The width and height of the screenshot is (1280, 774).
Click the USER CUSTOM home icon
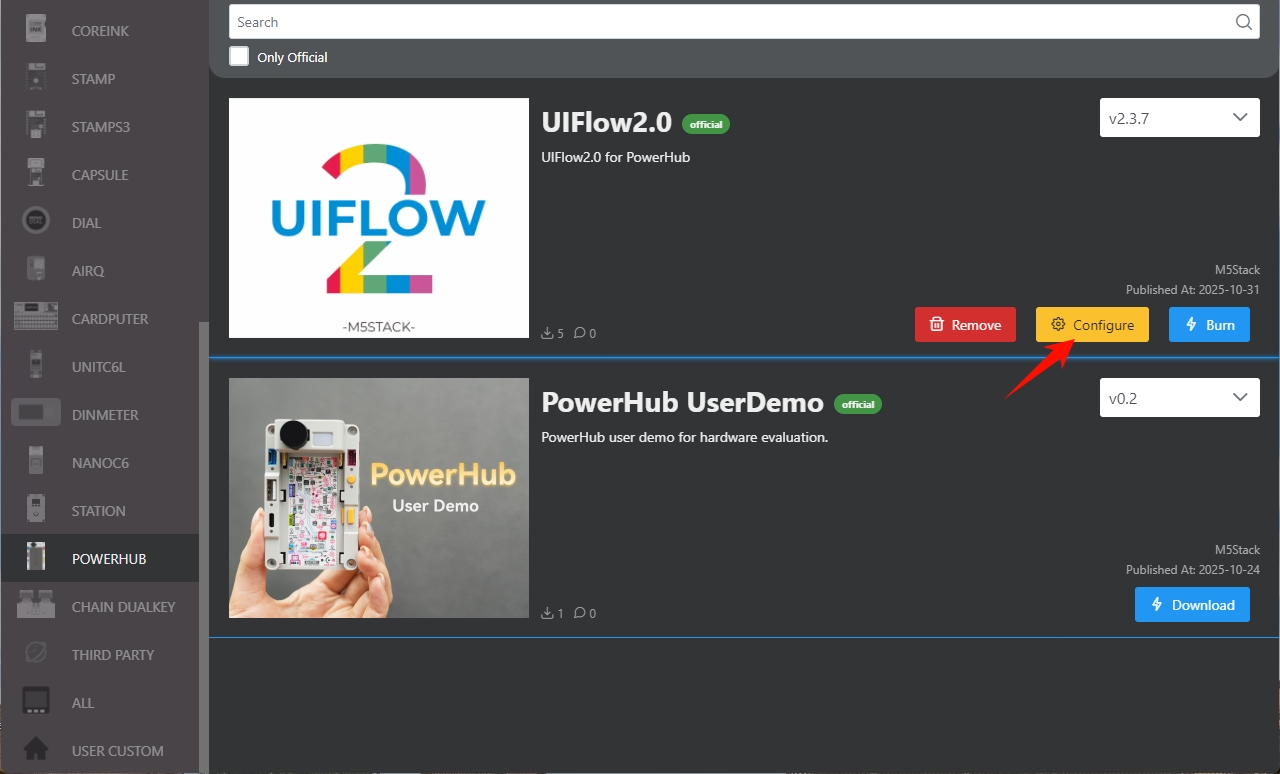tap(36, 750)
